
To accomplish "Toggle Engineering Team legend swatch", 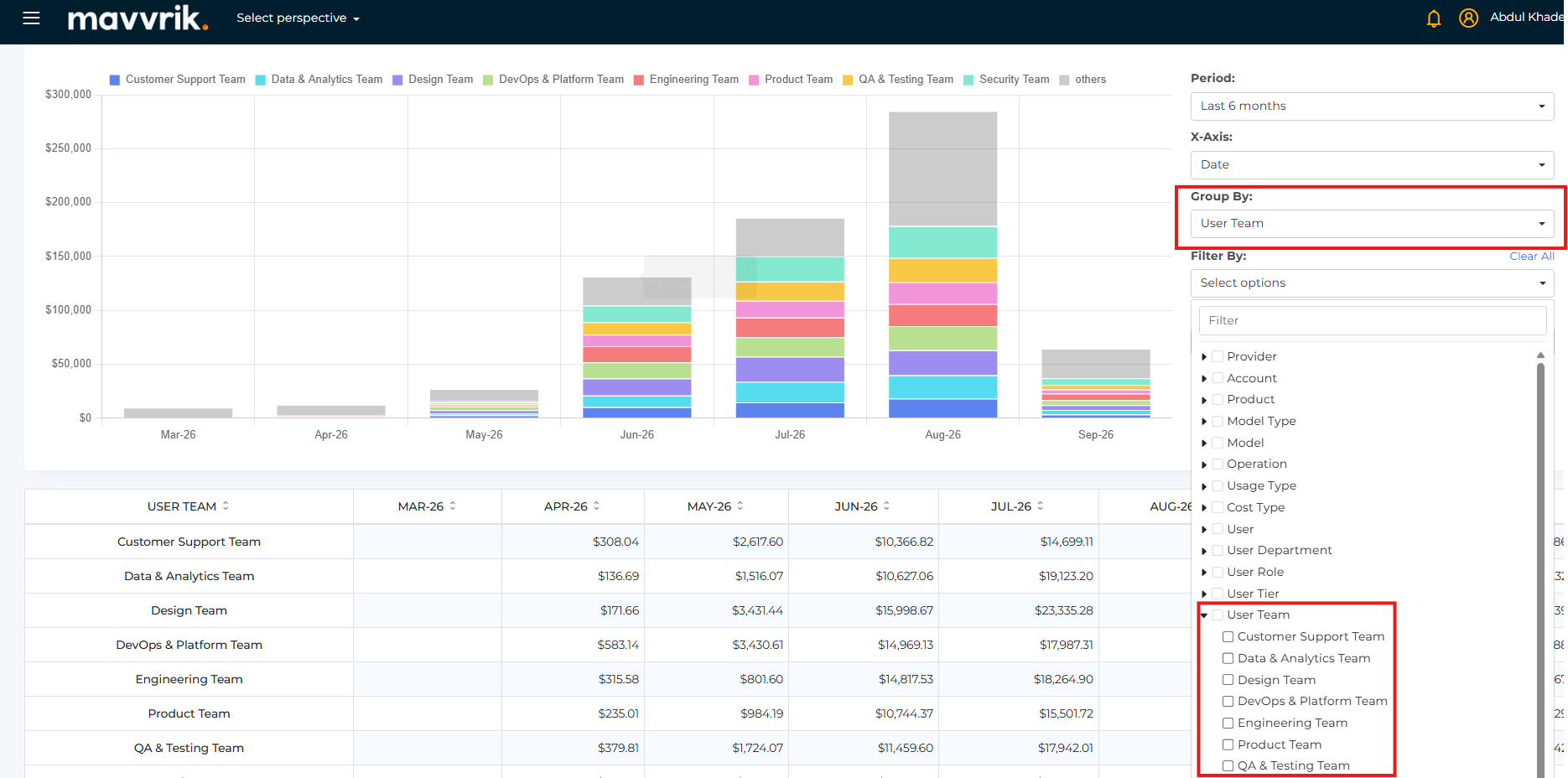I will click(x=639, y=80).
